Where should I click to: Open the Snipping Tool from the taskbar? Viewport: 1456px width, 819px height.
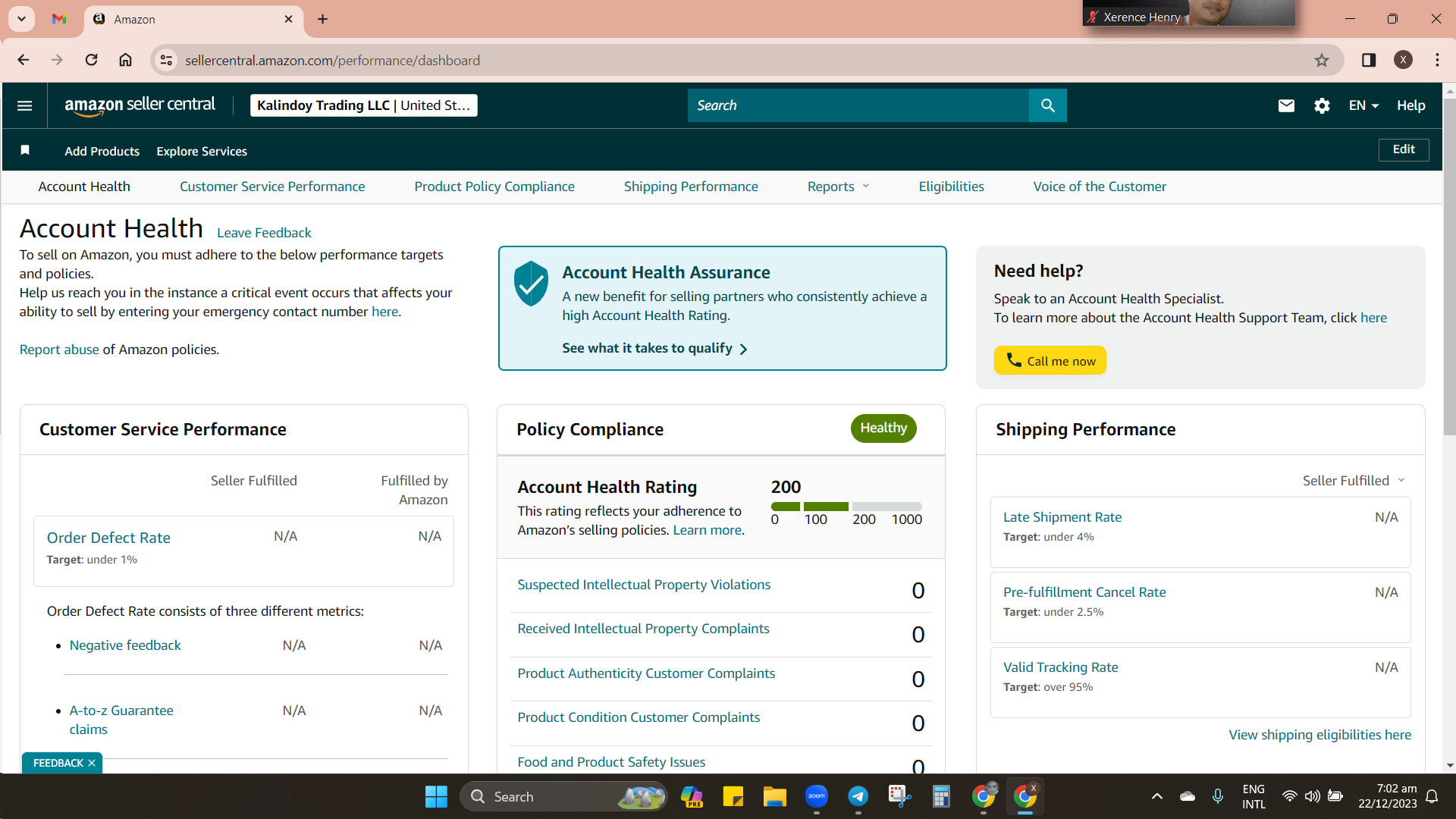[899, 796]
